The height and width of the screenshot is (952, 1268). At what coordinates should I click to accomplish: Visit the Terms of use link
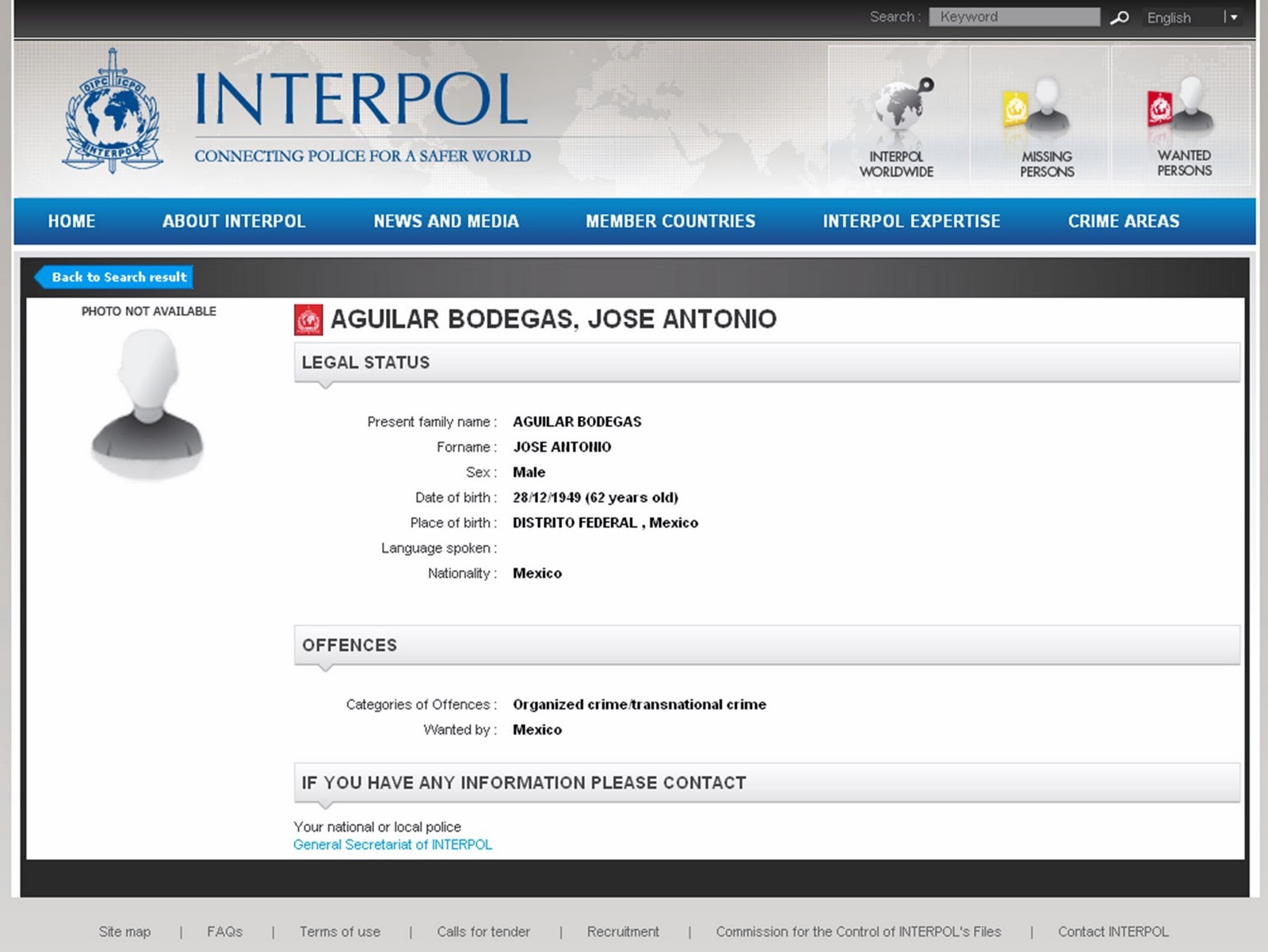[x=339, y=931]
